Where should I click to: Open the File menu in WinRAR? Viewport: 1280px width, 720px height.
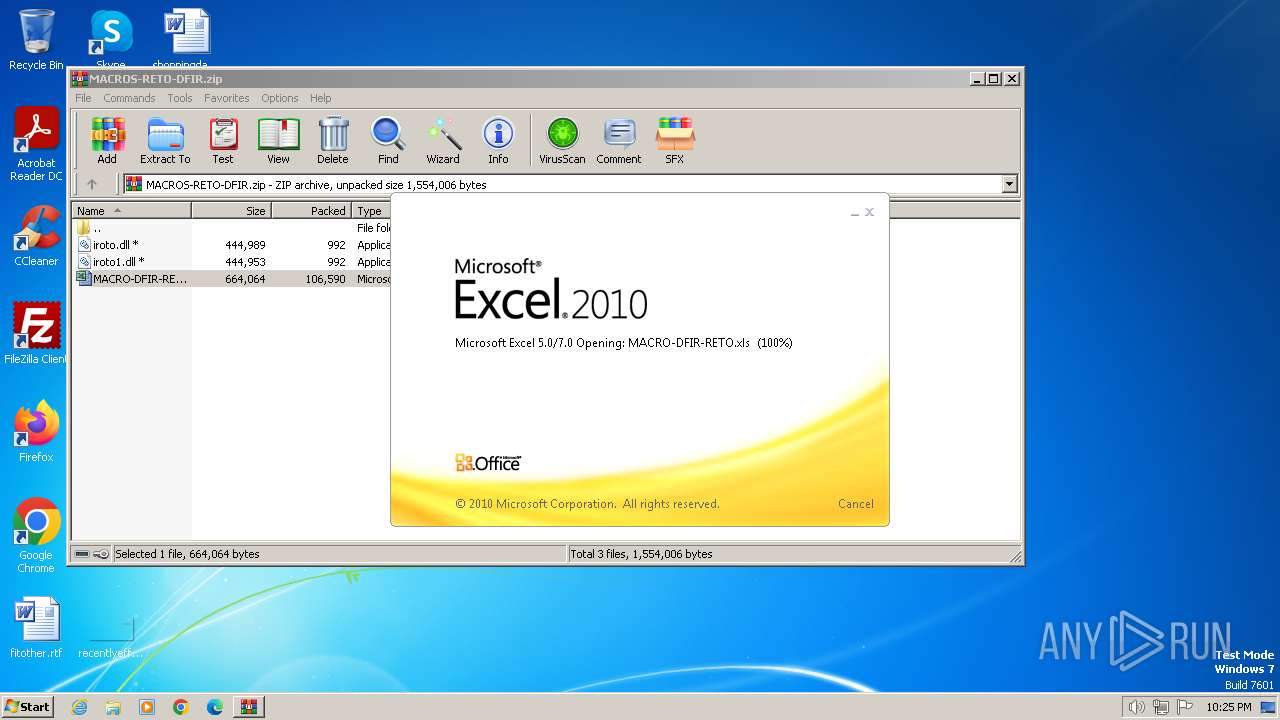coord(83,98)
